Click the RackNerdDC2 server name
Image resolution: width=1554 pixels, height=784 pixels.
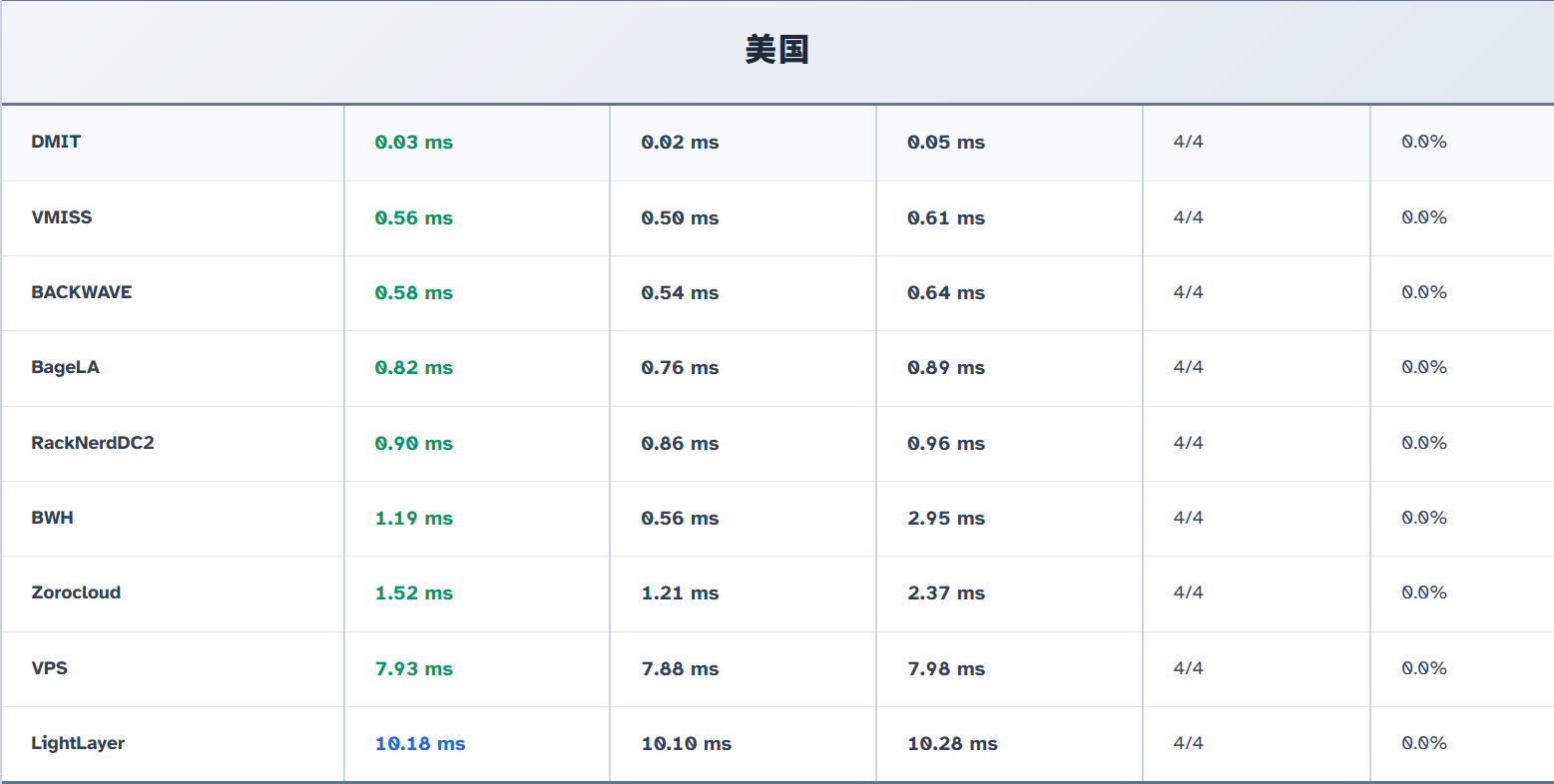coord(93,443)
